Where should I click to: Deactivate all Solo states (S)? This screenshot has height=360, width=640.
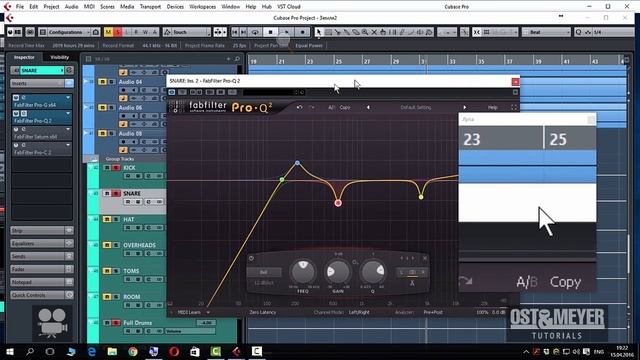[118, 32]
